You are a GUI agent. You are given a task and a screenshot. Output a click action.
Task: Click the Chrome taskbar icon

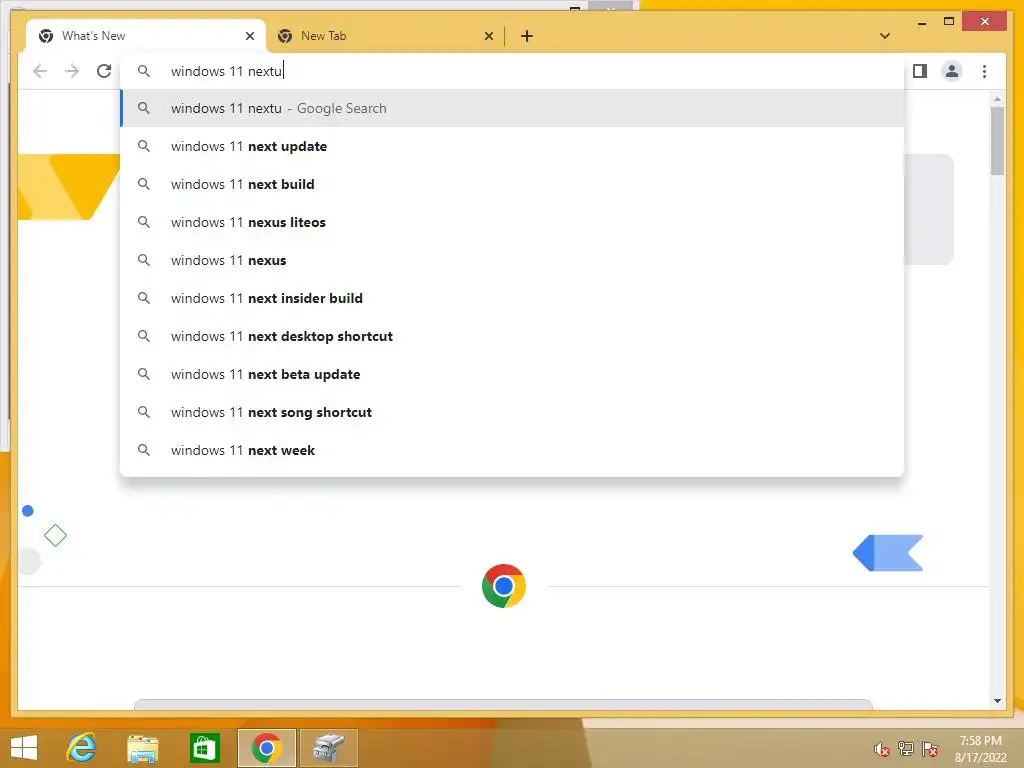tap(266, 748)
